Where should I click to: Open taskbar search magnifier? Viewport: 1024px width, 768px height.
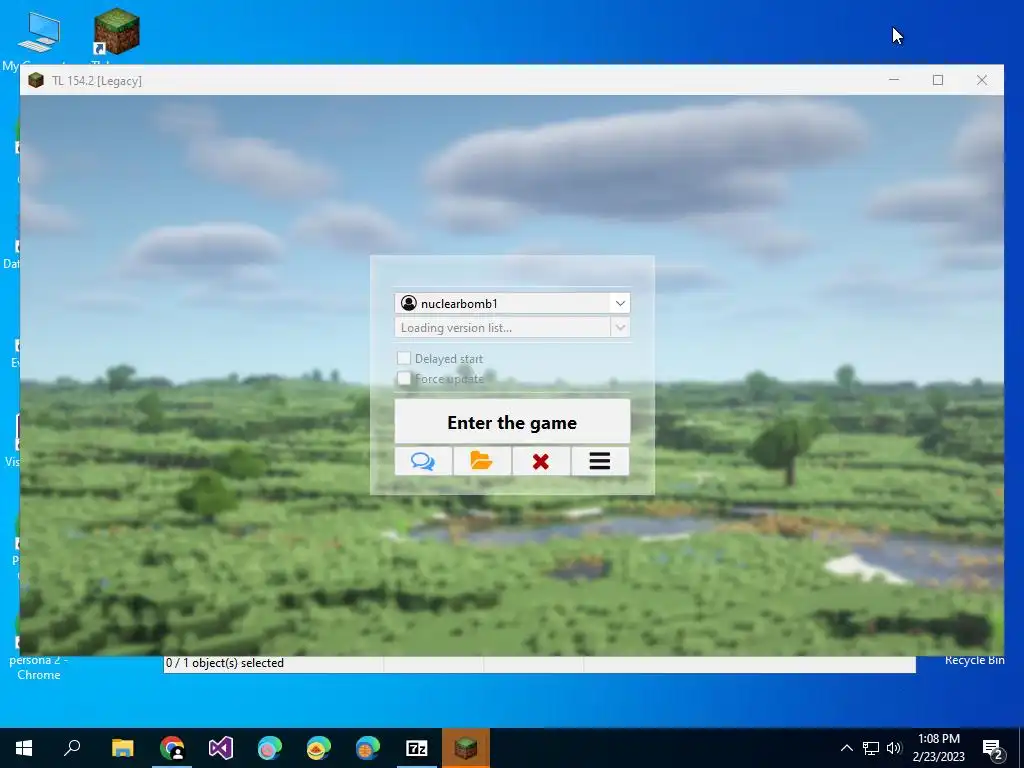72,748
